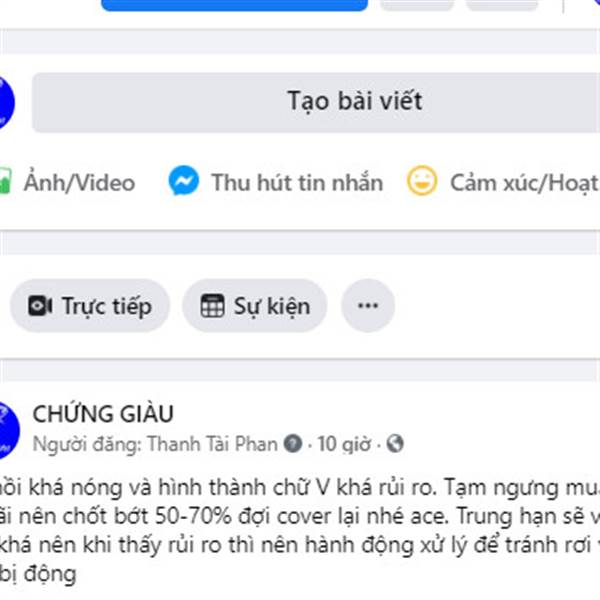Start a Trực tiếp live video
Screen dimensions: 600x600
pyautogui.click(x=90, y=306)
